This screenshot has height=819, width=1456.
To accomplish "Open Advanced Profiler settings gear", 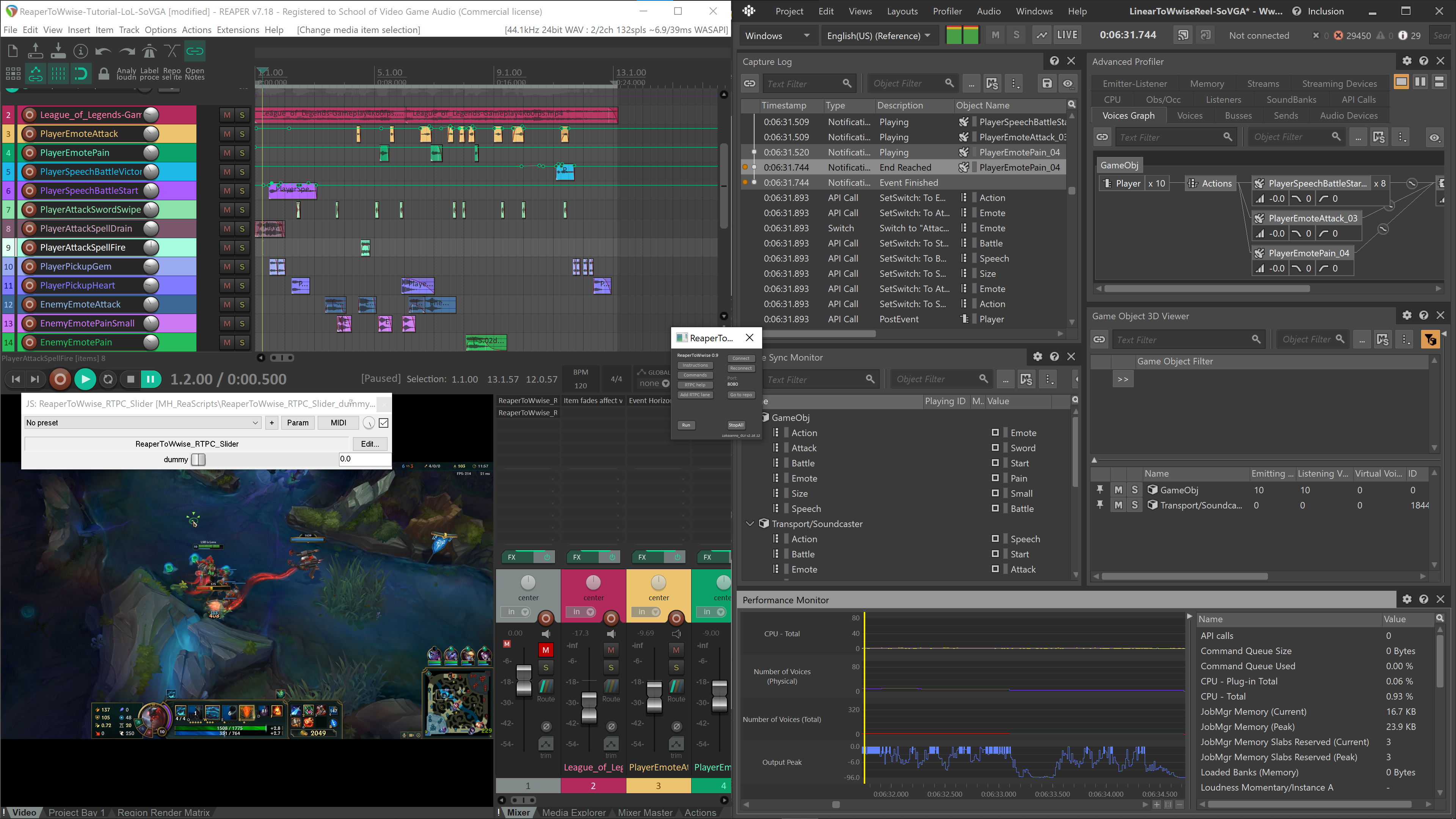I will coord(1407,61).
